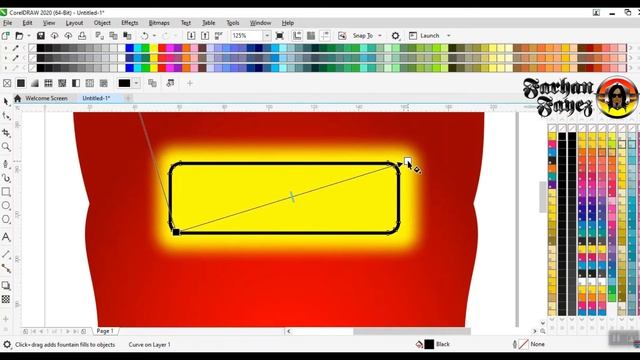Toggle the Show rulers button
The width and height of the screenshot is (640, 360).
tap(297, 36)
